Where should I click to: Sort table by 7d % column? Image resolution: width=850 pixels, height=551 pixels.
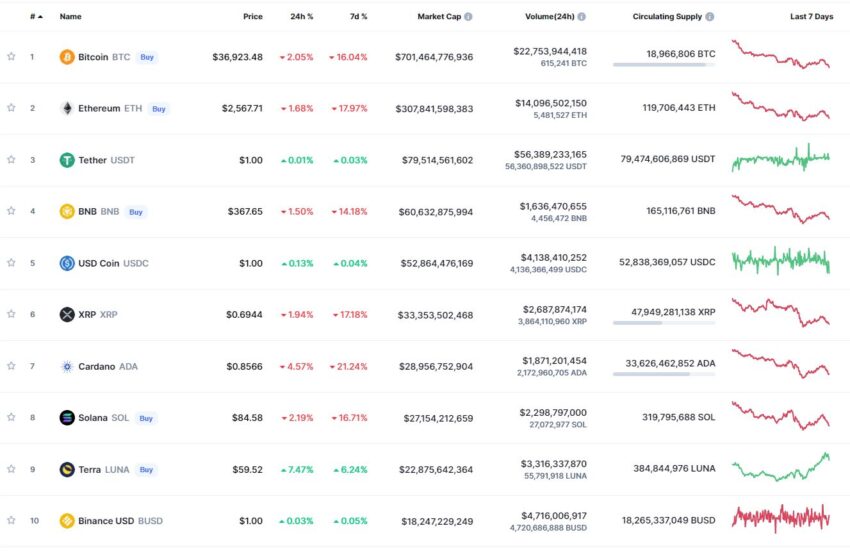click(x=358, y=17)
